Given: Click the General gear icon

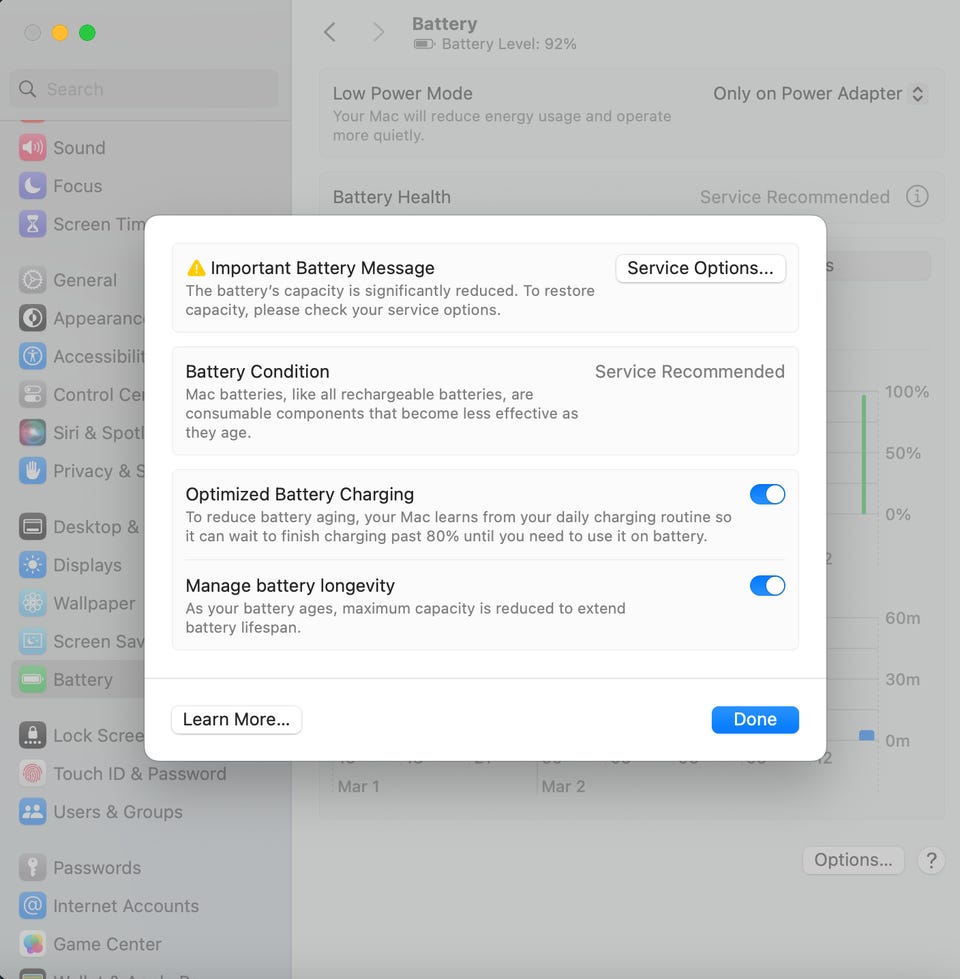Looking at the screenshot, I should [x=32, y=280].
